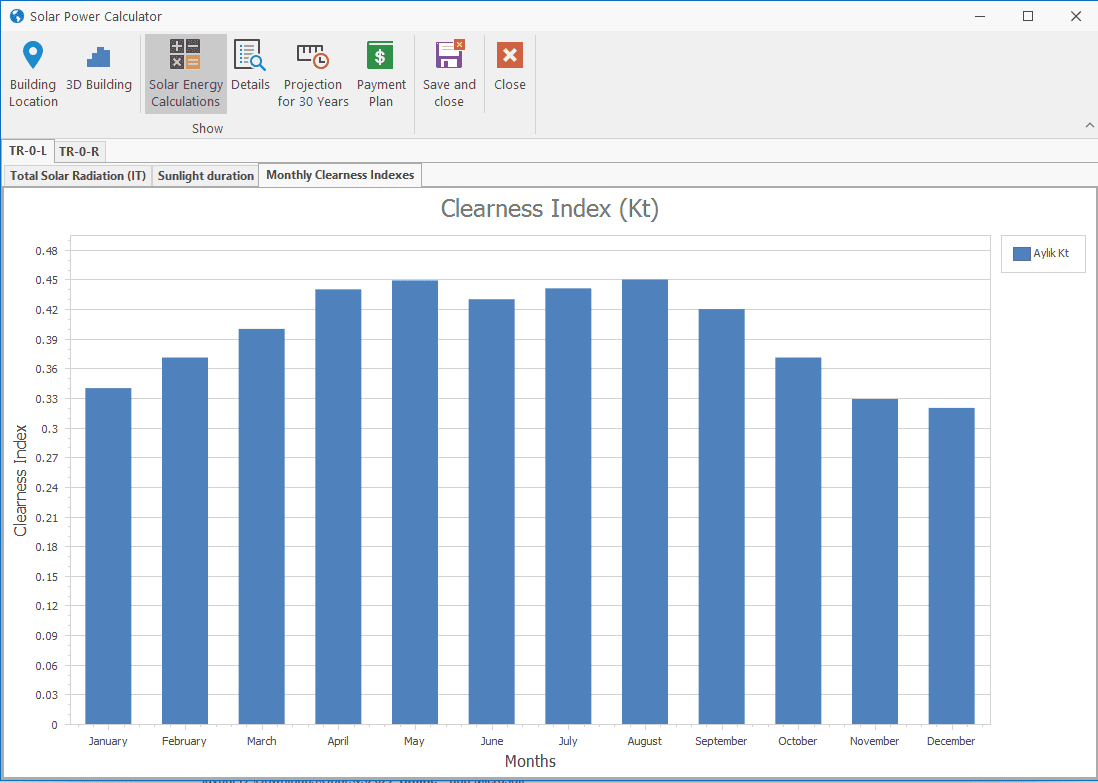This screenshot has width=1098, height=783.
Task: Switch to the TR-0-L tab
Action: (x=27, y=151)
